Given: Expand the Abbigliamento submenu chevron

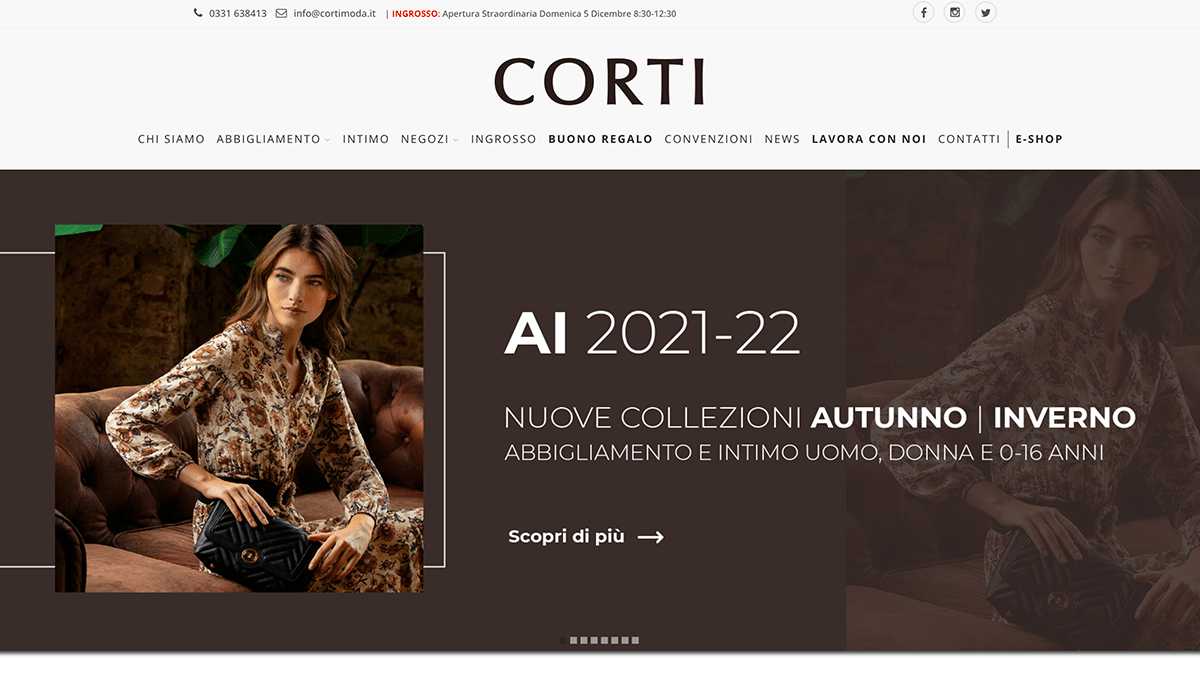Looking at the screenshot, I should pos(327,140).
